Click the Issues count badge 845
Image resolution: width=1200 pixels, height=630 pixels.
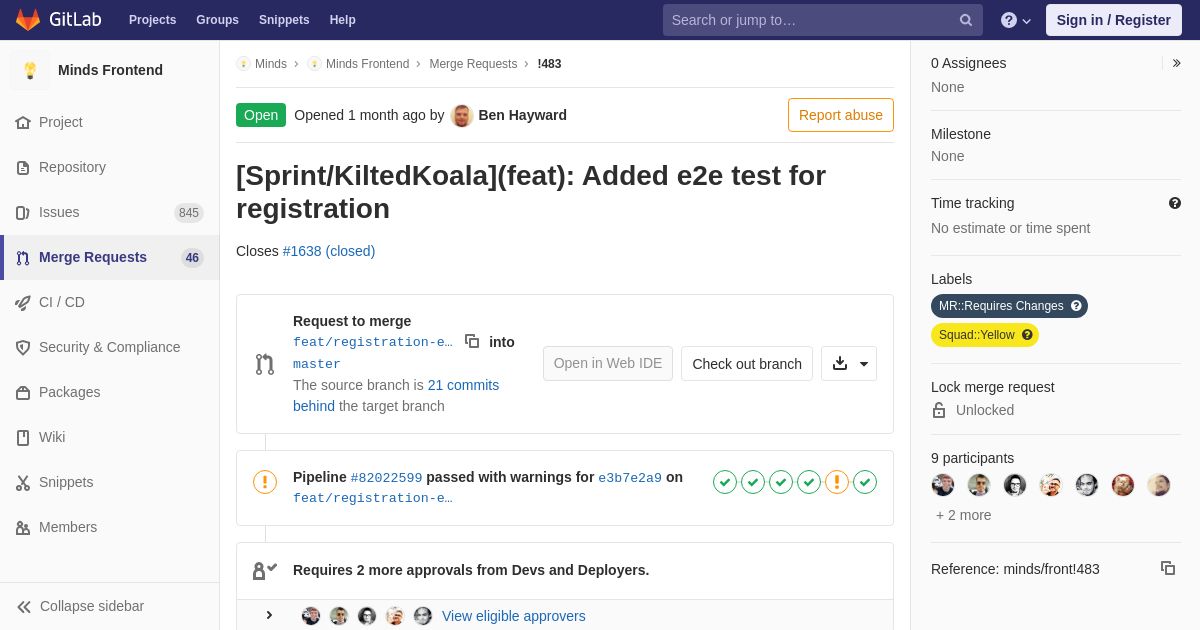[x=189, y=213]
